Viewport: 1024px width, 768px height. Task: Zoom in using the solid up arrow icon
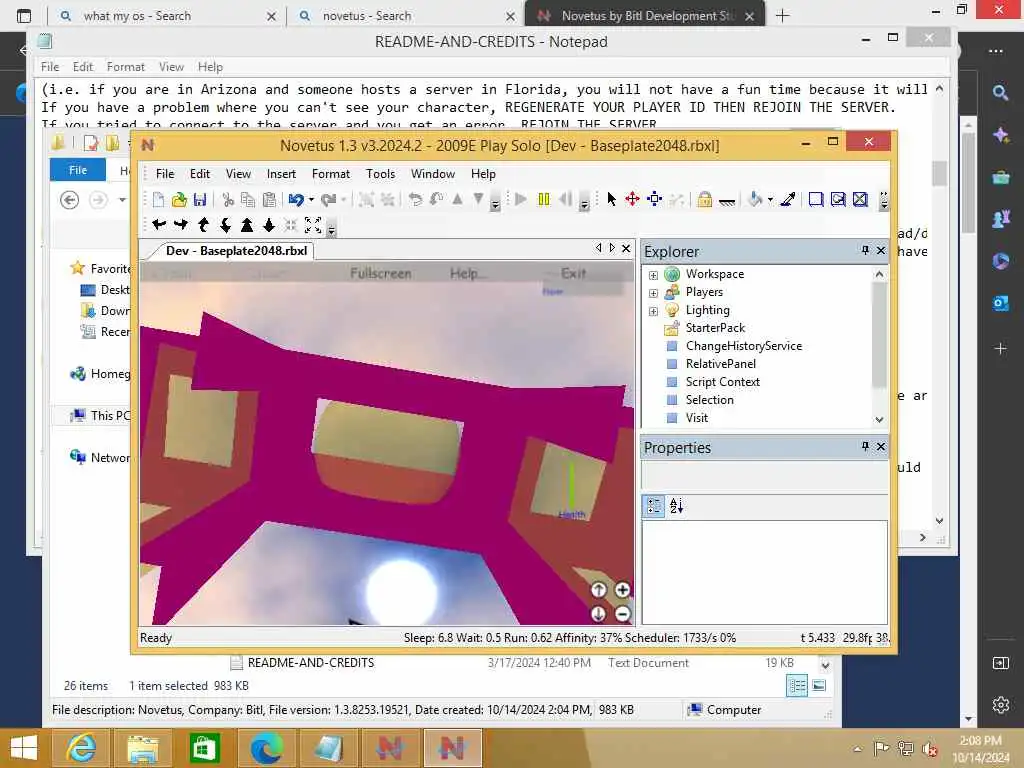(247, 225)
